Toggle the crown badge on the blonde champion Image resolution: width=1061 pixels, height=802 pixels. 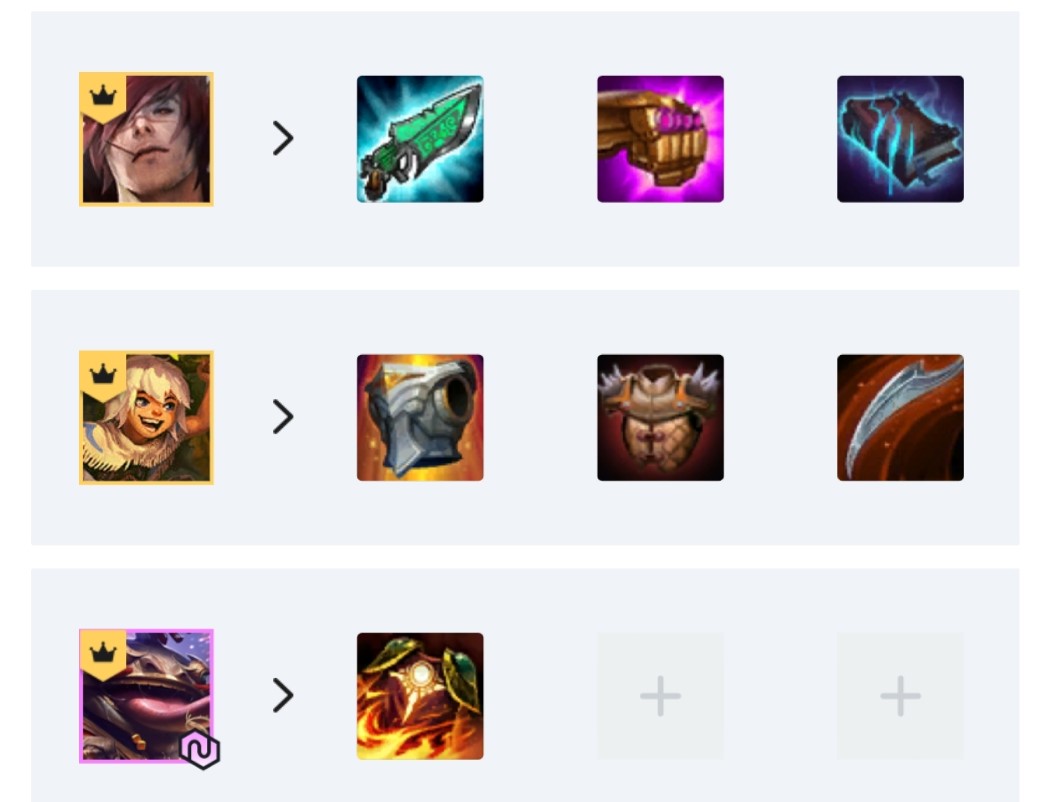(x=103, y=375)
